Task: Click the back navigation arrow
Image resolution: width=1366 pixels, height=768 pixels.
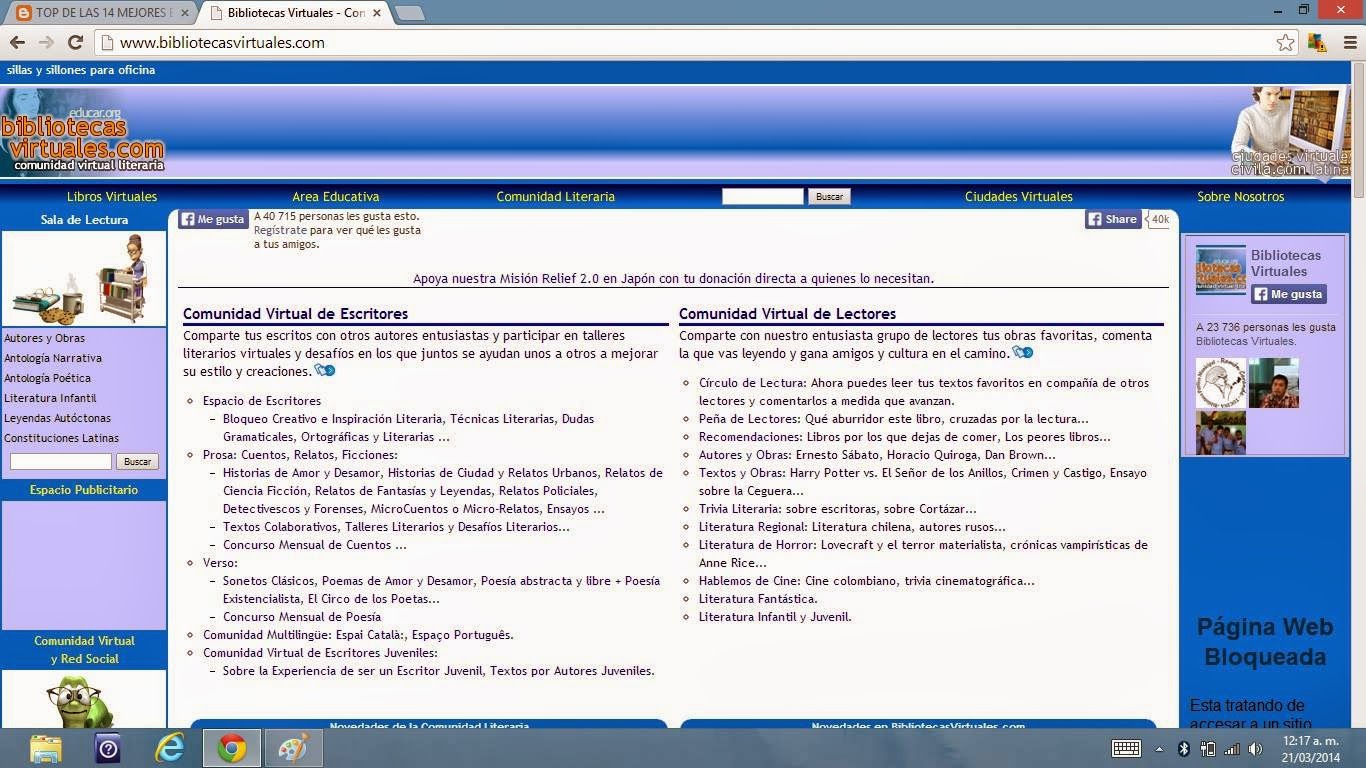Action: (17, 42)
